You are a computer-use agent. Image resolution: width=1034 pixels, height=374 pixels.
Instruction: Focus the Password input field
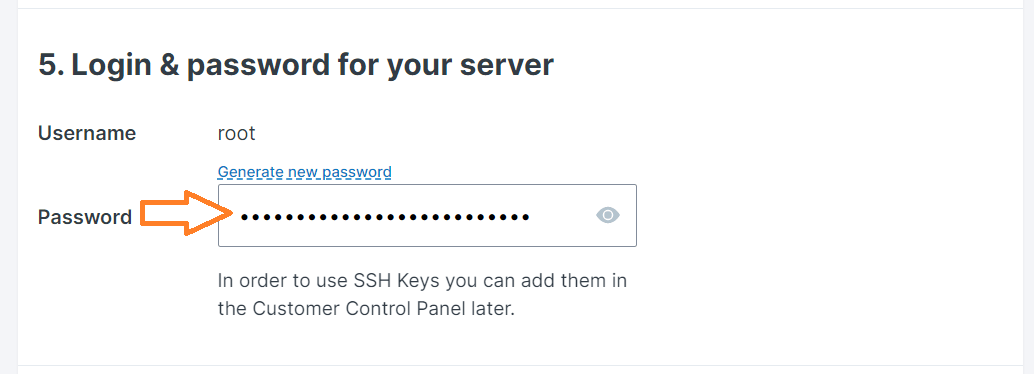coord(427,216)
